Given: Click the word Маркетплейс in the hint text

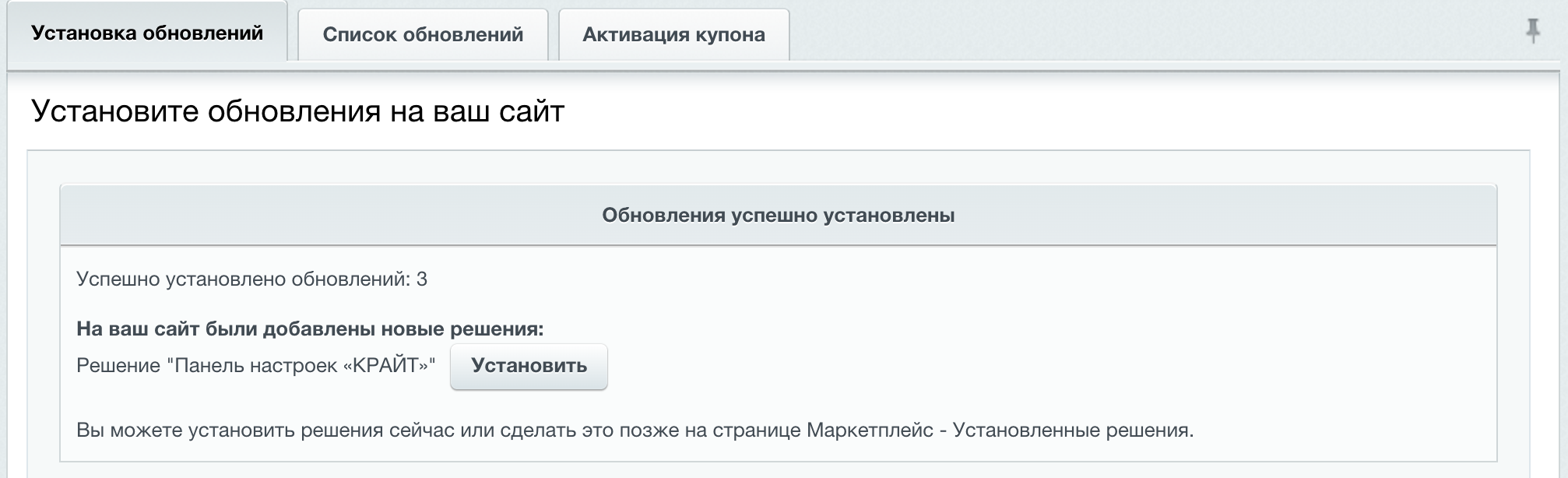Looking at the screenshot, I should (x=870, y=430).
